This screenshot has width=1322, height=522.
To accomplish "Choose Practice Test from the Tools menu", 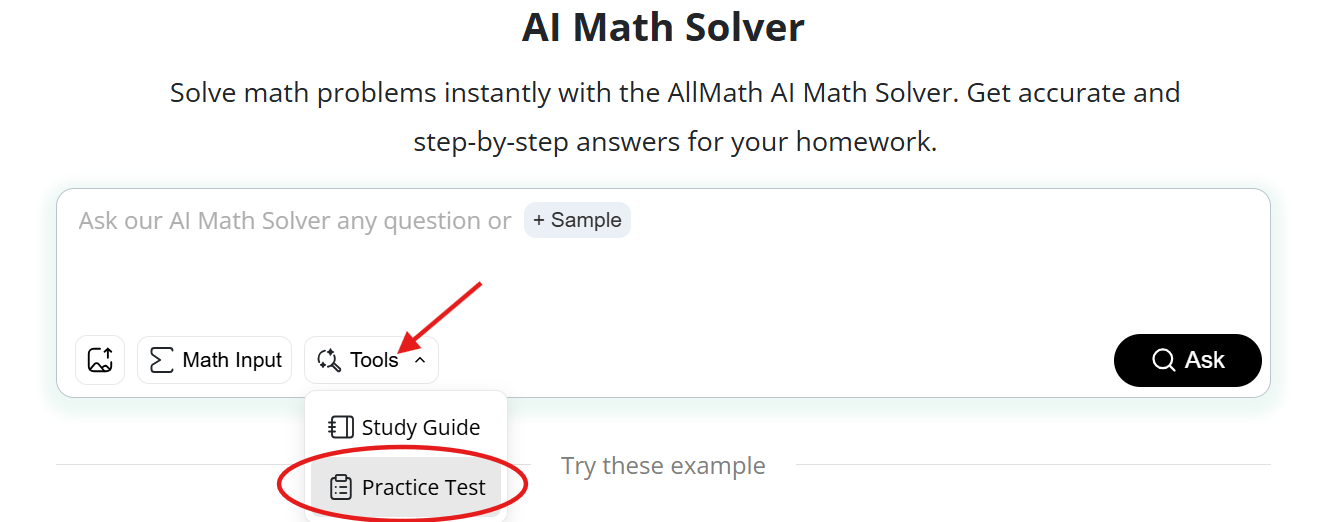I will (406, 487).
